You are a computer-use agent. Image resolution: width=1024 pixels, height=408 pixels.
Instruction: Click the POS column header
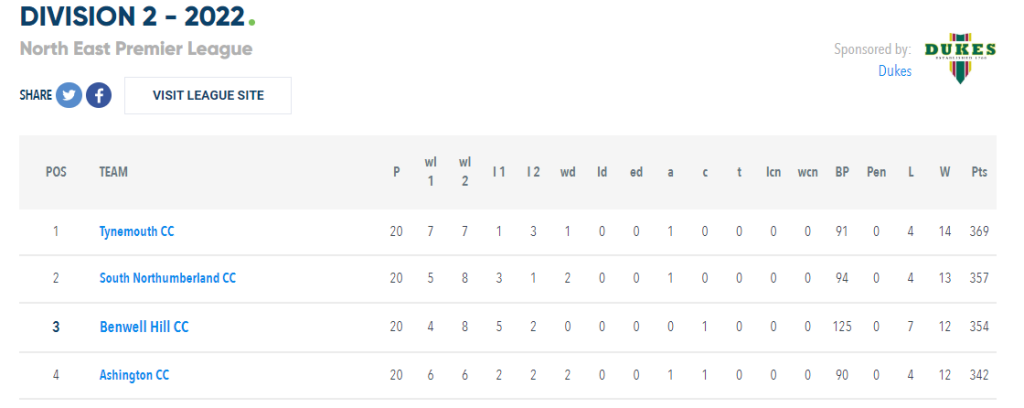[x=56, y=172]
